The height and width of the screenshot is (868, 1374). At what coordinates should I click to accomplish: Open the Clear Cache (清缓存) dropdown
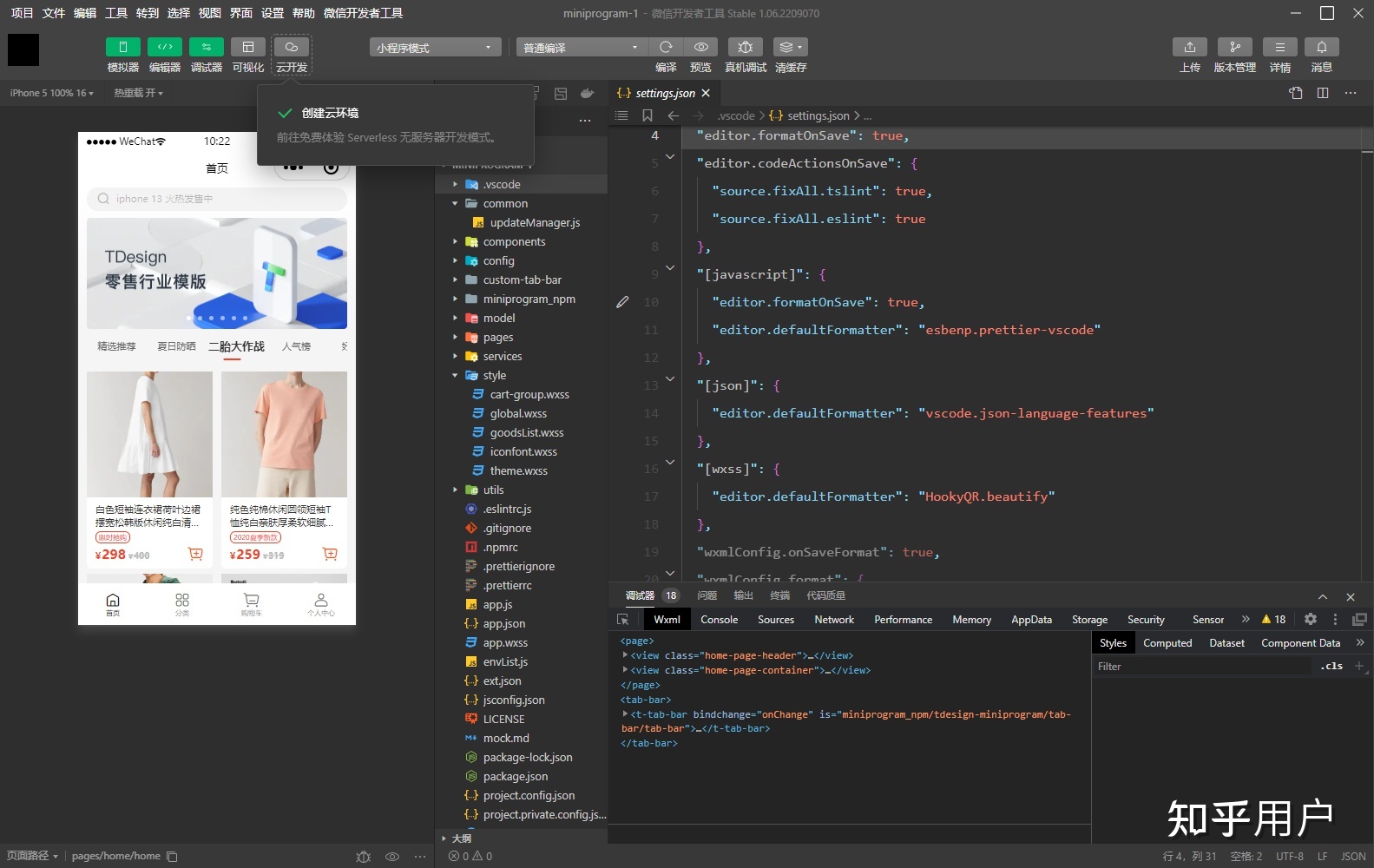(x=790, y=47)
